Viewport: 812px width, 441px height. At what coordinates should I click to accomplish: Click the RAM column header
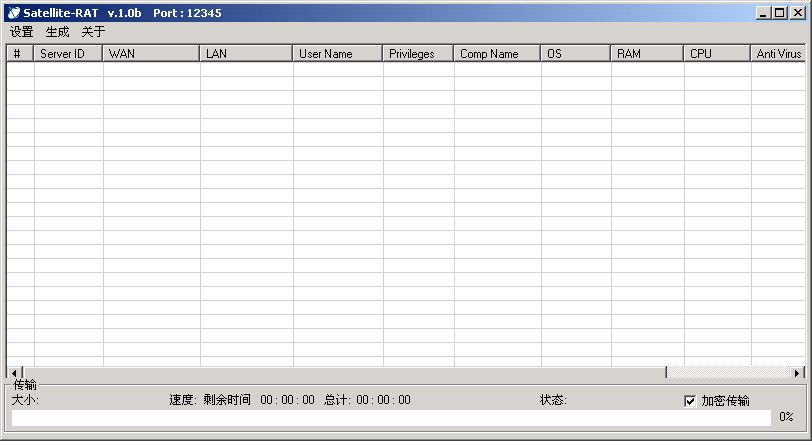[647, 54]
